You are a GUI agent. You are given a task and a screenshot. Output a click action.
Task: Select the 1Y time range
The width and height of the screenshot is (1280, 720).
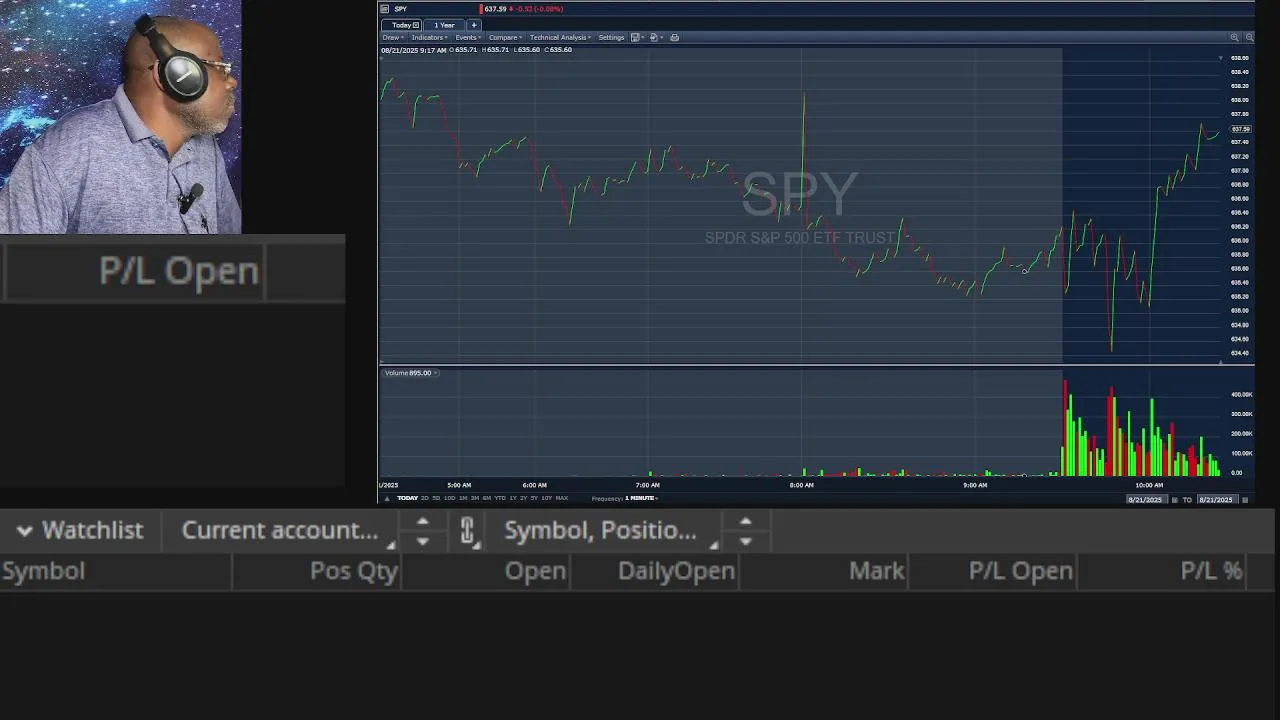pyautogui.click(x=513, y=498)
